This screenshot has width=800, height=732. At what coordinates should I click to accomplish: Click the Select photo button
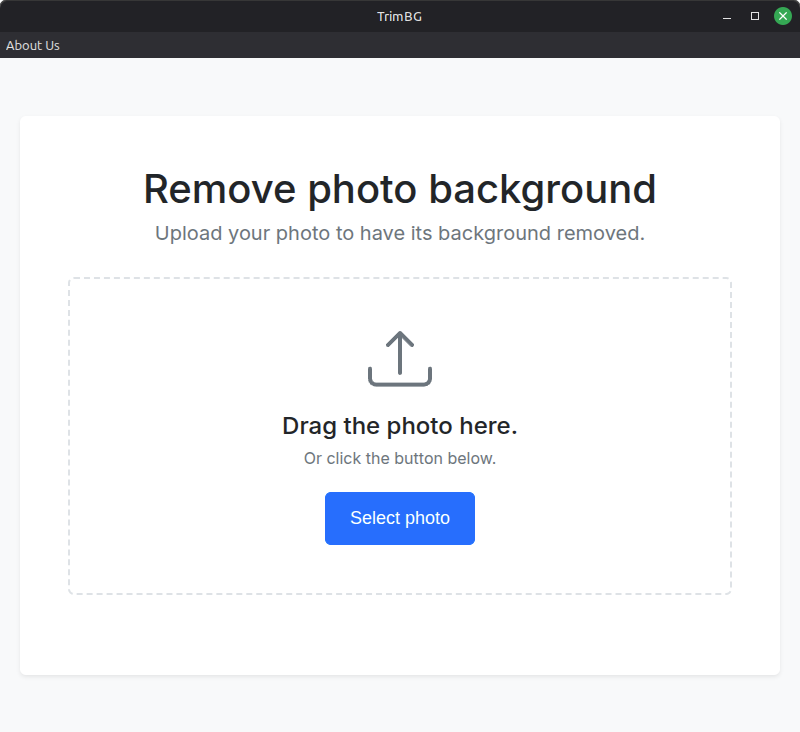tap(400, 518)
